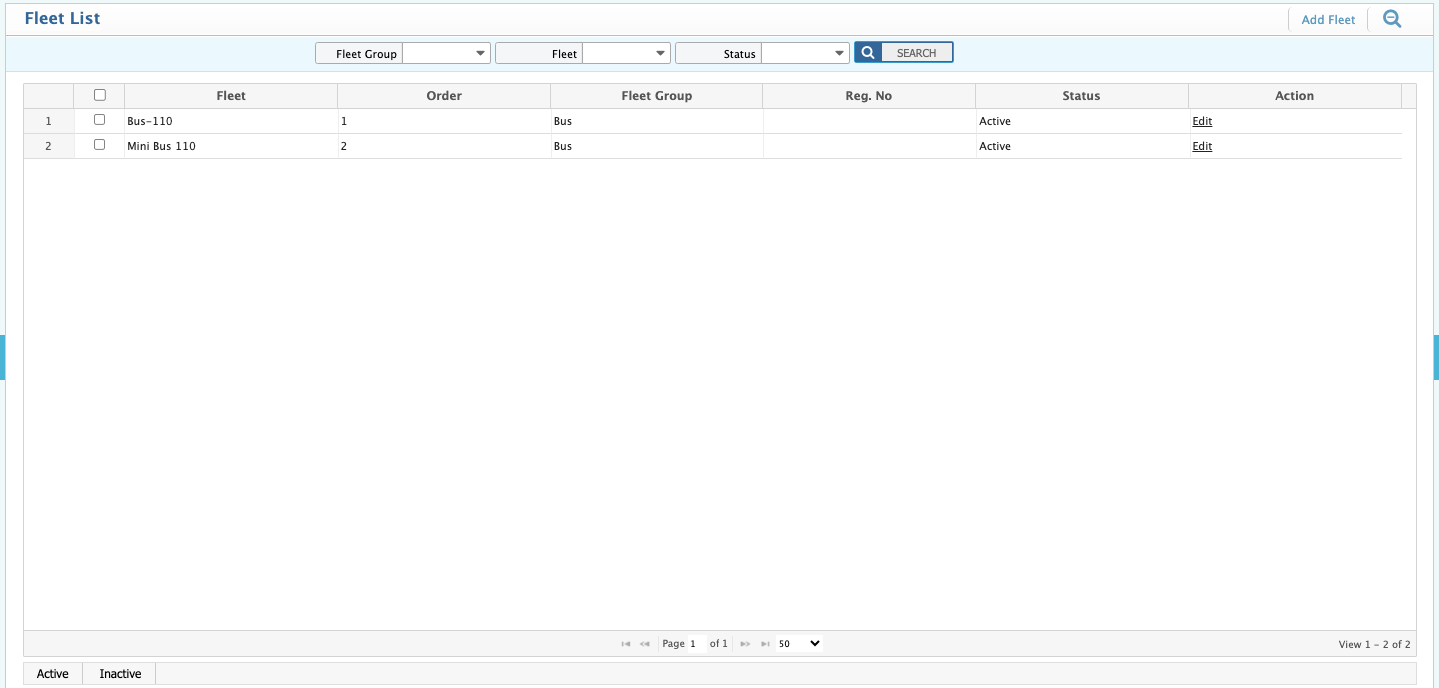
Task: Go to previous page pagination icon
Action: pyautogui.click(x=645, y=644)
